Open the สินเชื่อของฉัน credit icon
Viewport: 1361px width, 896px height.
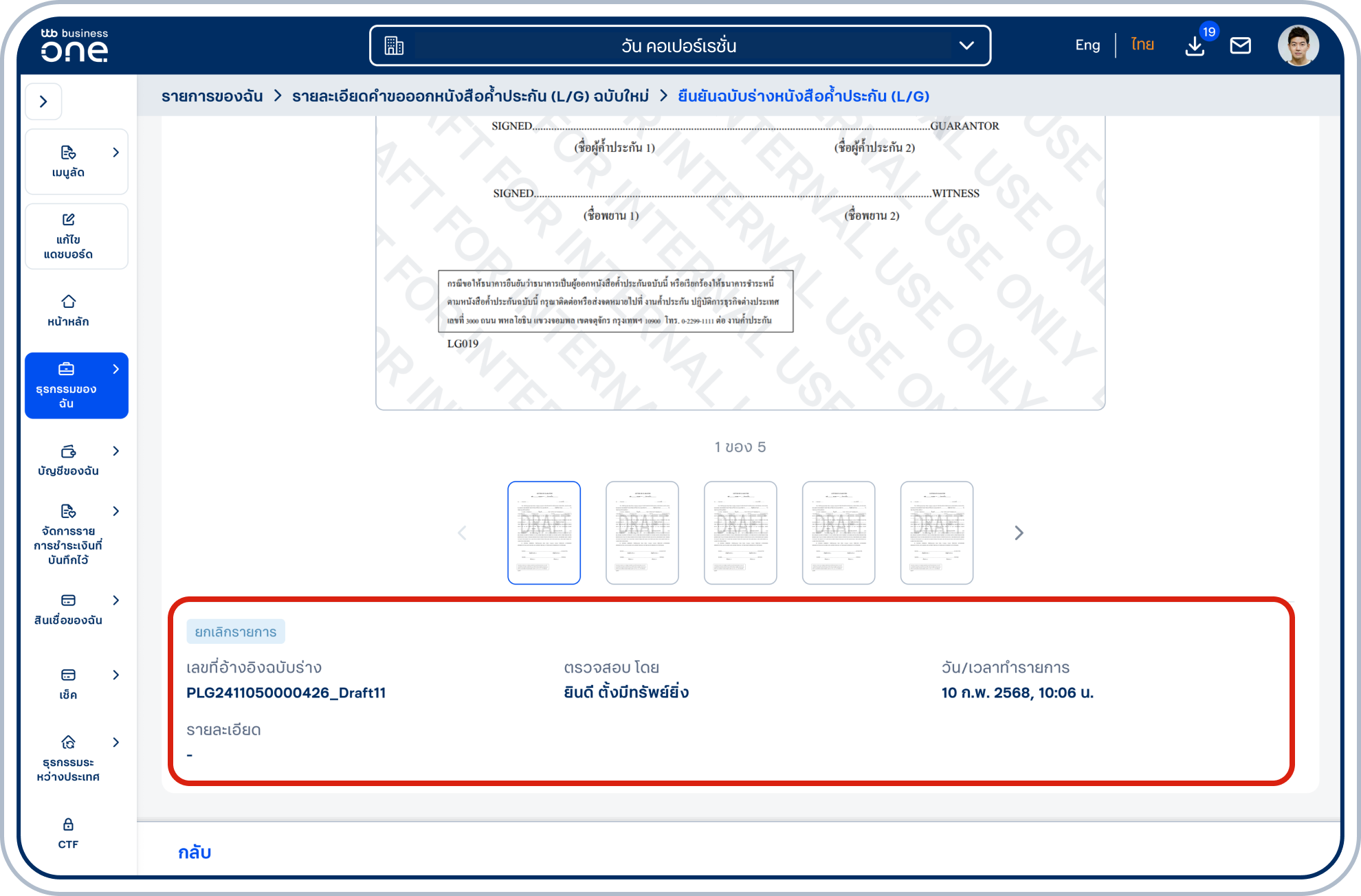(x=68, y=601)
